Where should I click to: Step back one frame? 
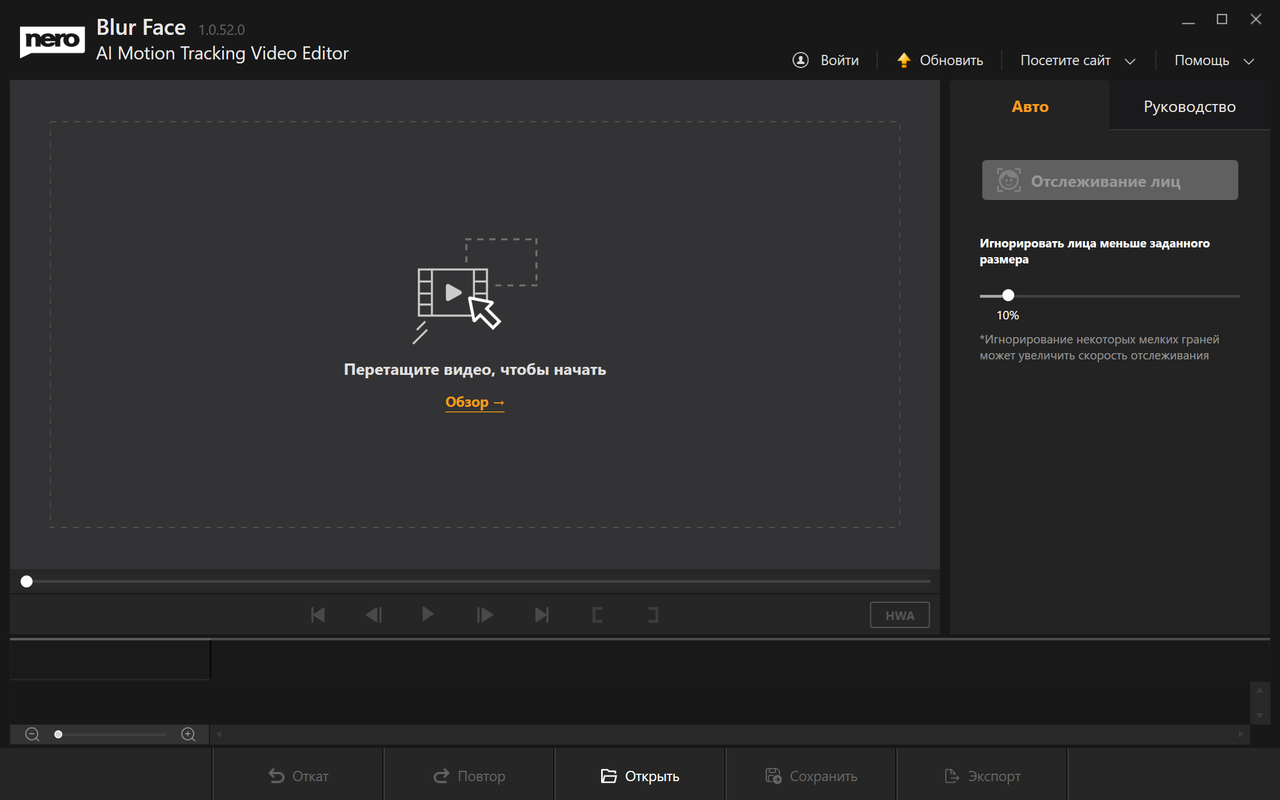pyautogui.click(x=373, y=614)
